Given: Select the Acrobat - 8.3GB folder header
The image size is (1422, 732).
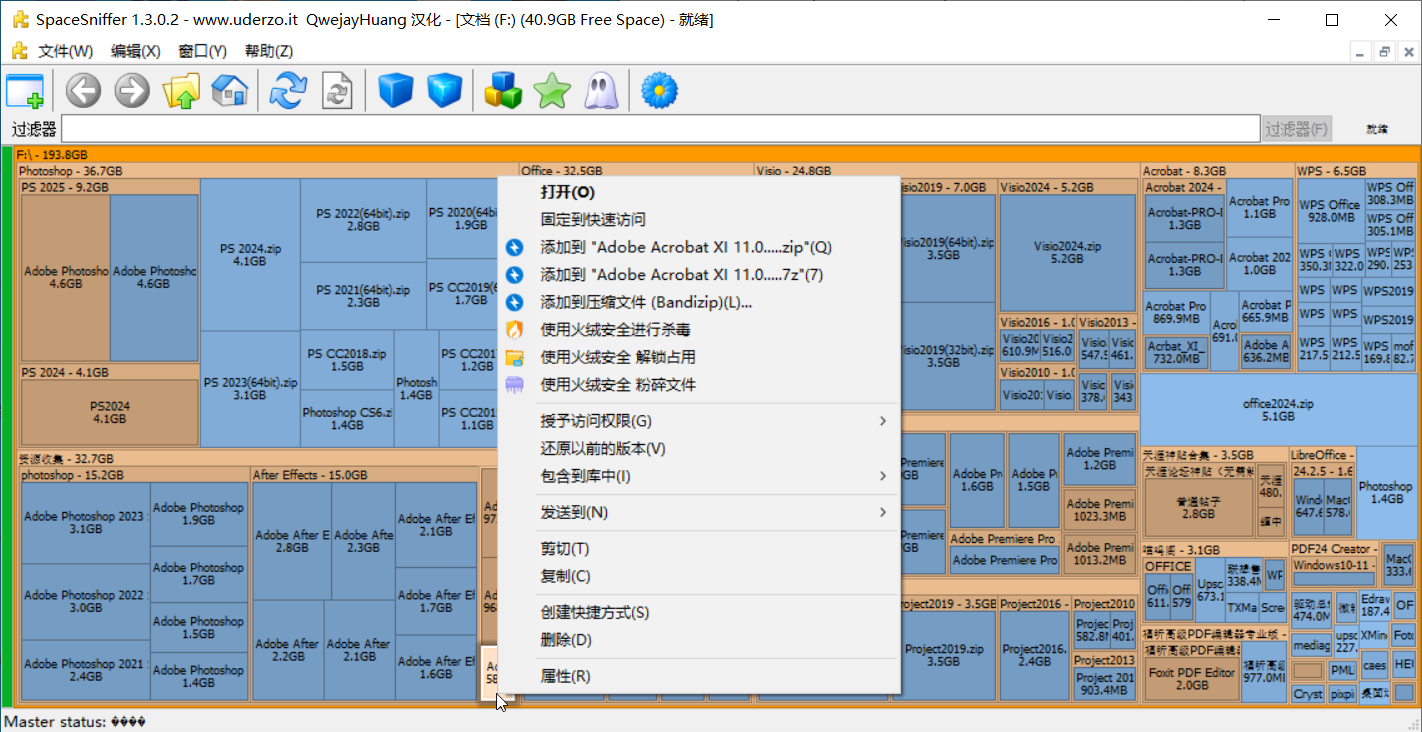Looking at the screenshot, I should pyautogui.click(x=1217, y=171).
